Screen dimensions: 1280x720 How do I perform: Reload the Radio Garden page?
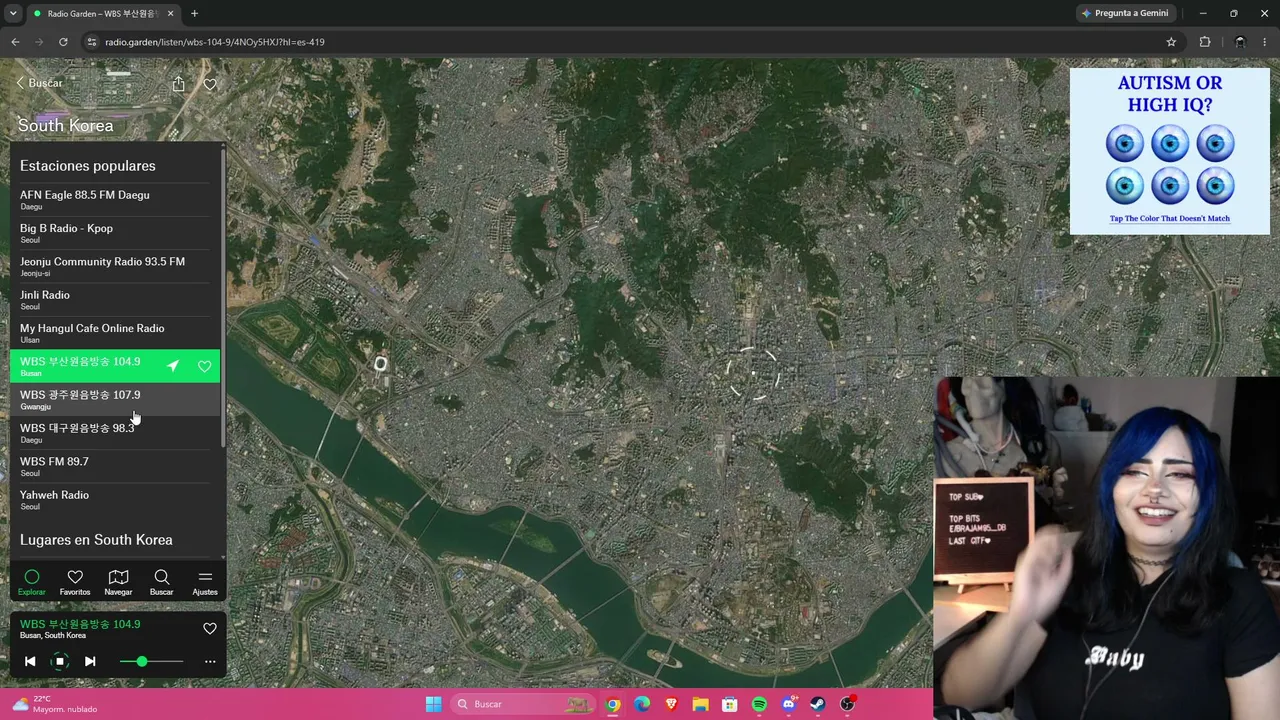pyautogui.click(x=63, y=42)
